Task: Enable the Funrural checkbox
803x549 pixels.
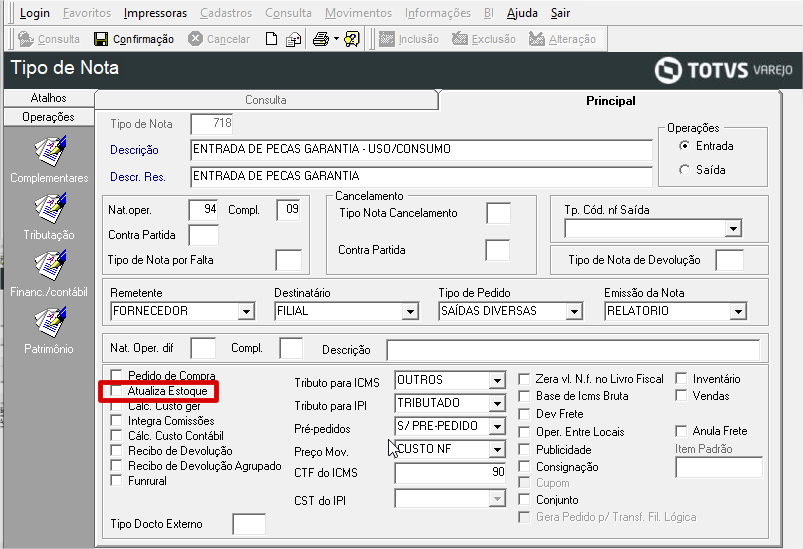Action: [x=117, y=480]
